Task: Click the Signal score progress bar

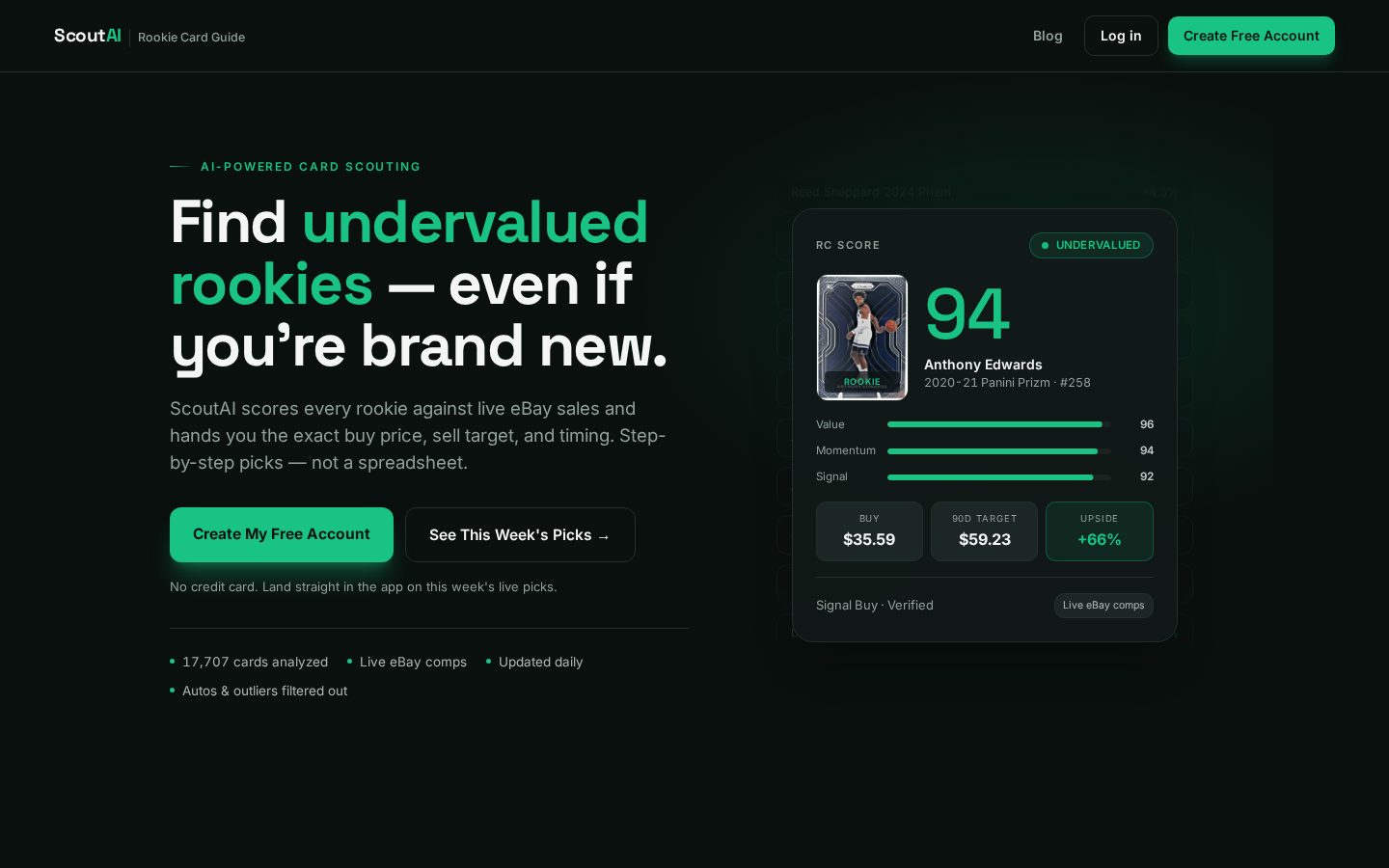Action: pyautogui.click(x=999, y=476)
